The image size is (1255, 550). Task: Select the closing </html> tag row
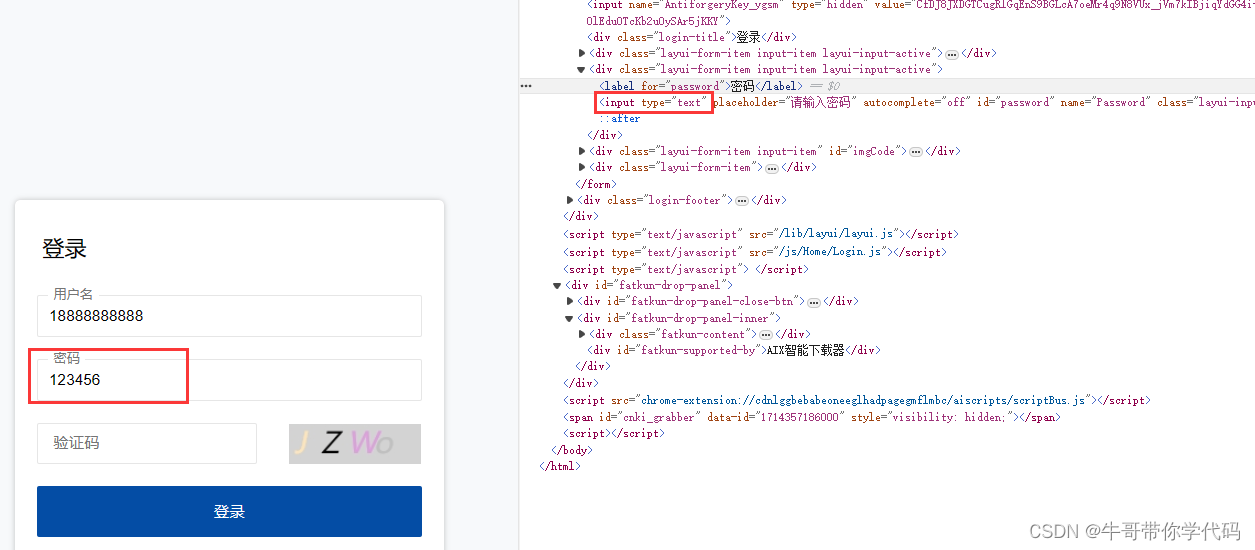[886, 466]
